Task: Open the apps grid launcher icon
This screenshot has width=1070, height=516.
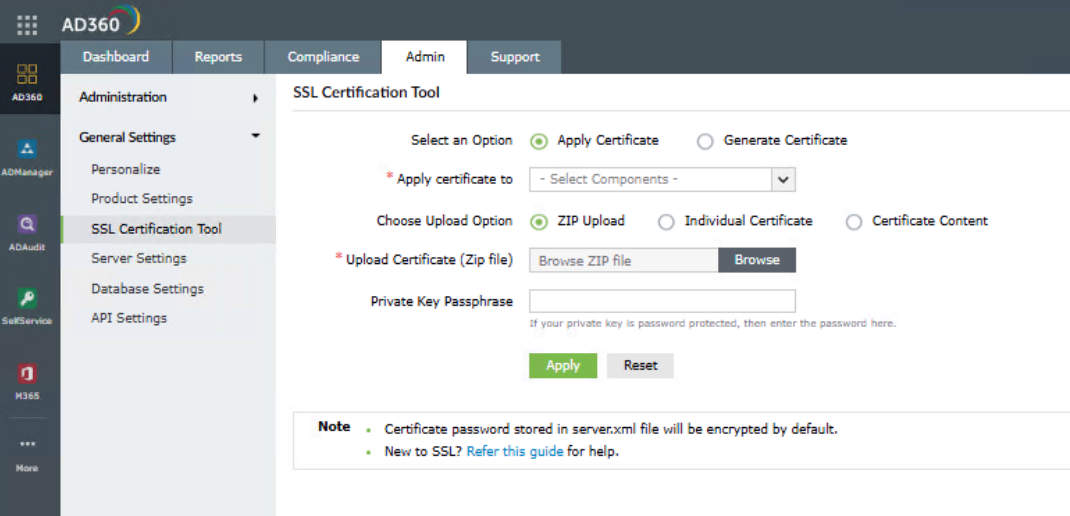Action: (27, 25)
